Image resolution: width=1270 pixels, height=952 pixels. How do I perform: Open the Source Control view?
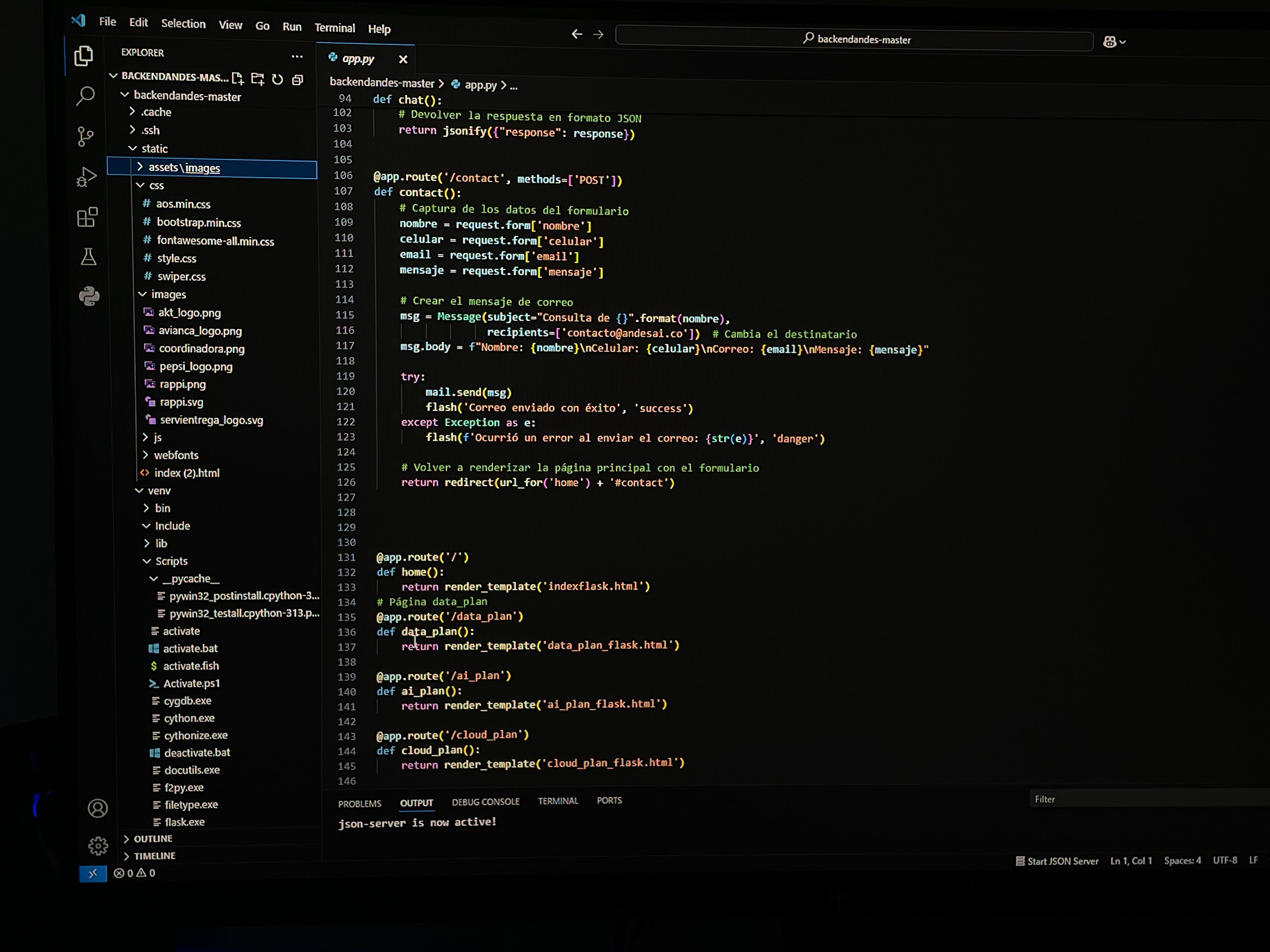click(85, 137)
